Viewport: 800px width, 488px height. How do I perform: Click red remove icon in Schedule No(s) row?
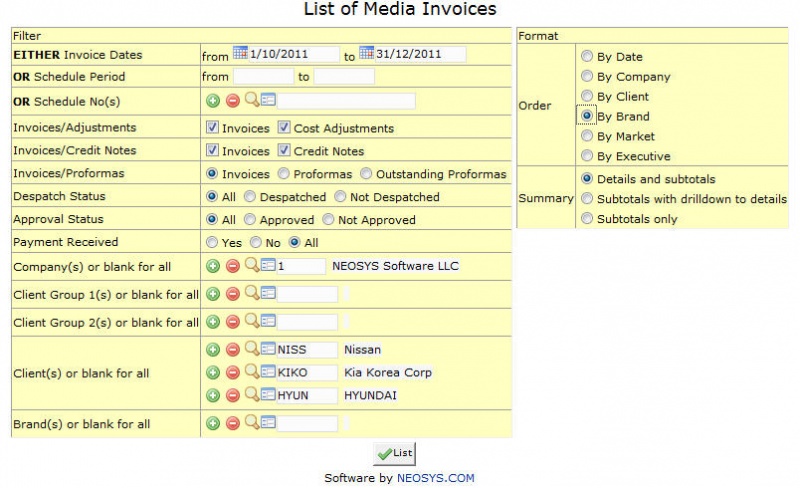click(x=233, y=101)
